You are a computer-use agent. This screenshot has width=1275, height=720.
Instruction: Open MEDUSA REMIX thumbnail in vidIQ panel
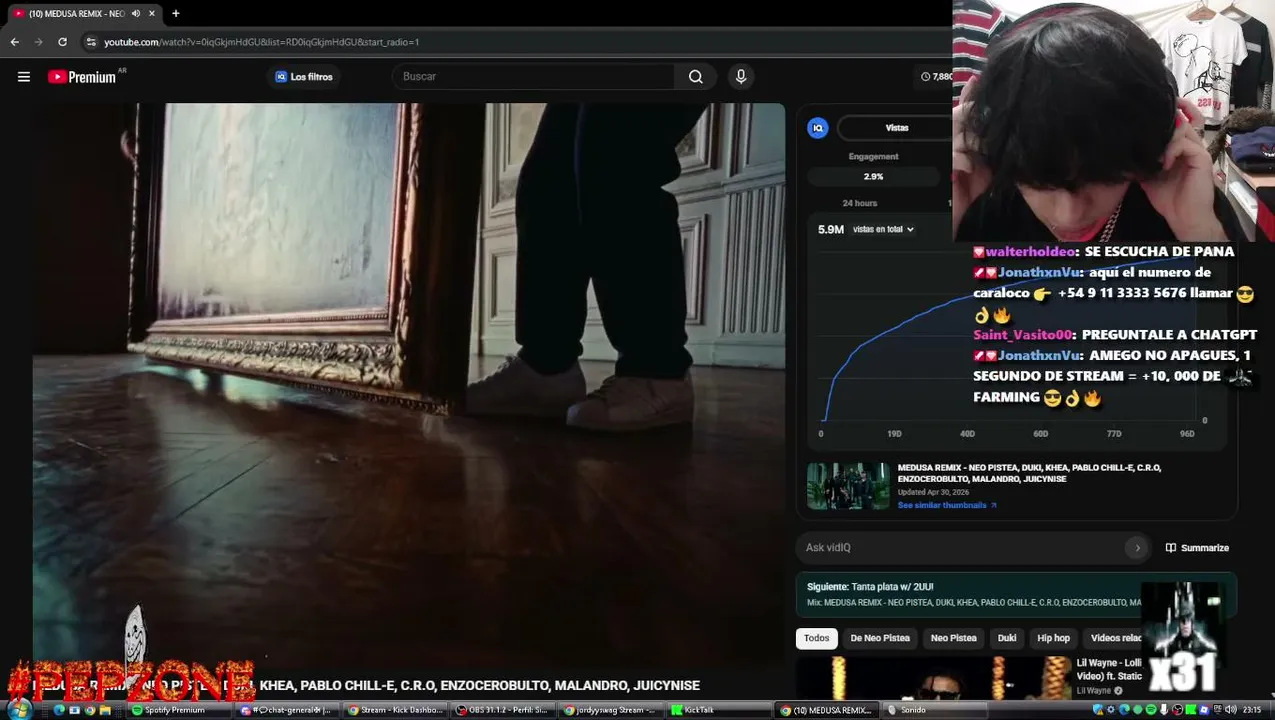click(848, 486)
